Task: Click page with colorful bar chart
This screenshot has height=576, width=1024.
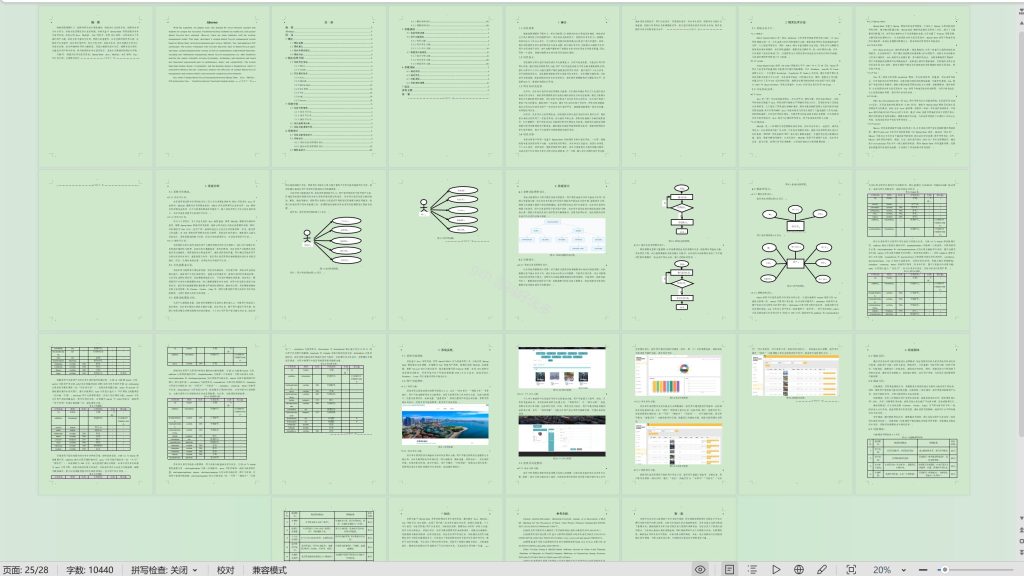Action: coord(679,414)
